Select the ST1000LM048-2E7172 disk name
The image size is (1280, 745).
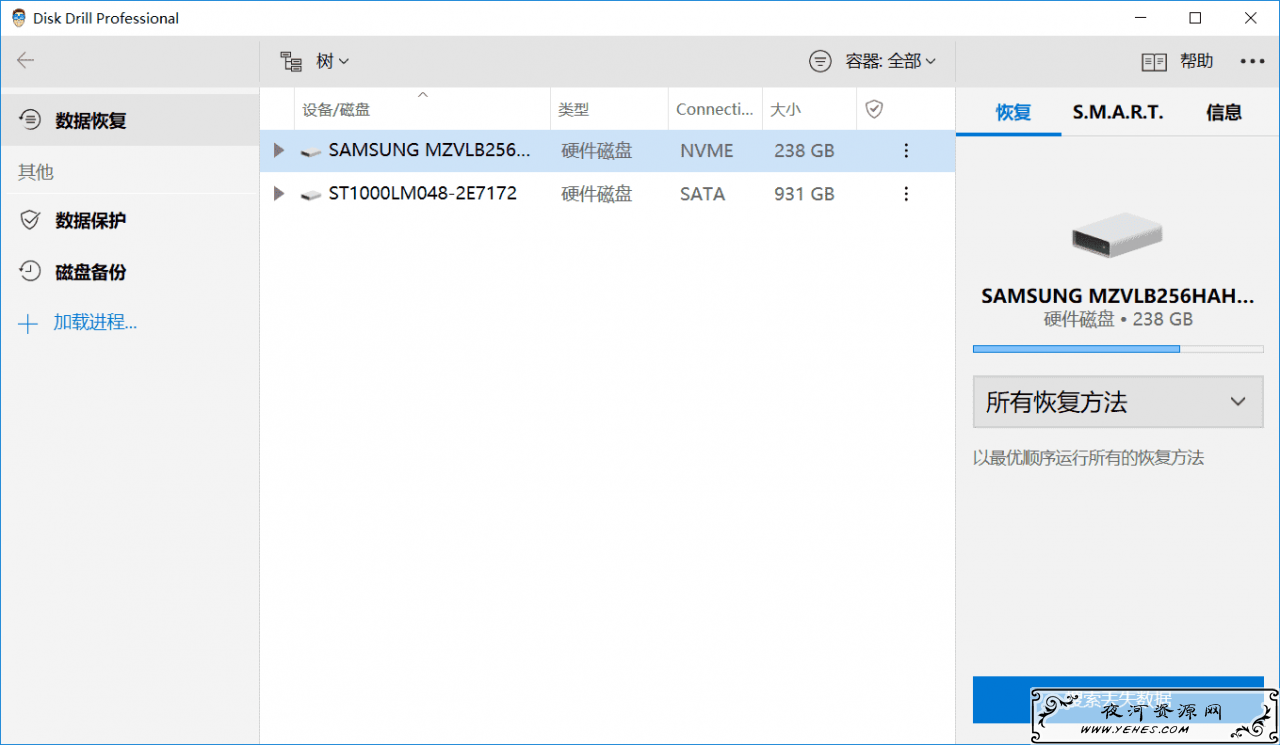pyautogui.click(x=422, y=193)
